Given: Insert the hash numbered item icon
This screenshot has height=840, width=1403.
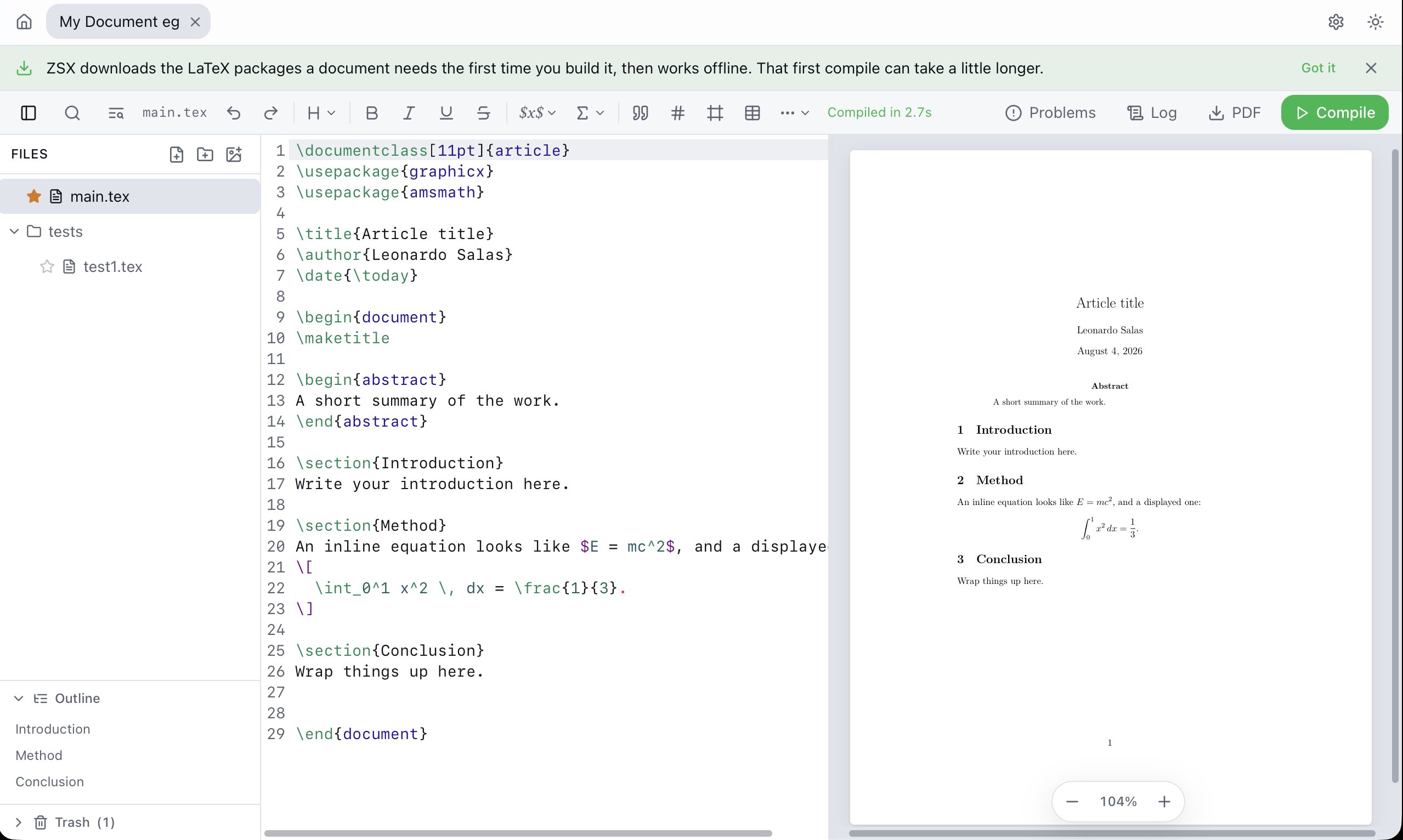Looking at the screenshot, I should [x=678, y=112].
